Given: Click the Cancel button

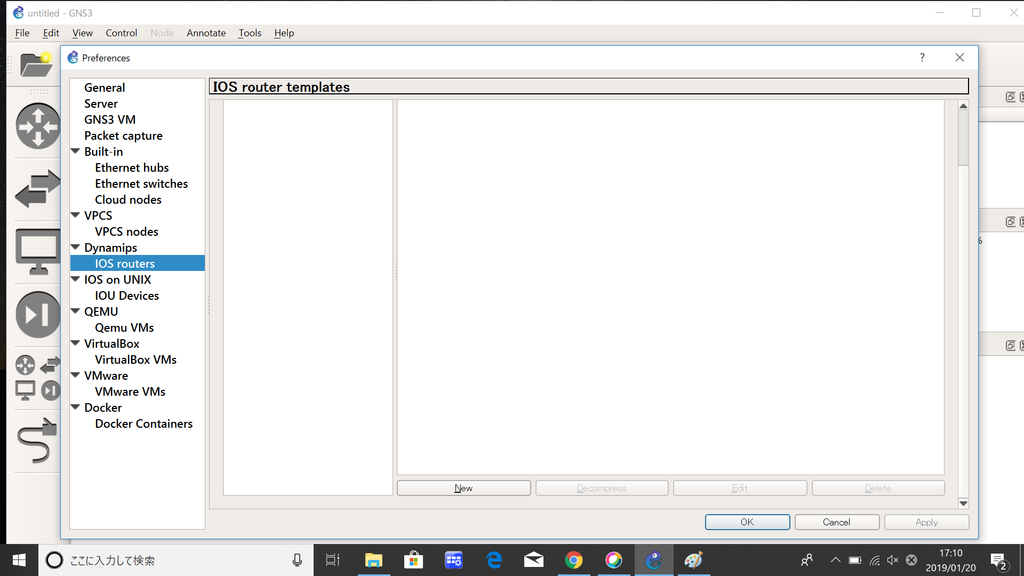Looking at the screenshot, I should coord(837,522).
